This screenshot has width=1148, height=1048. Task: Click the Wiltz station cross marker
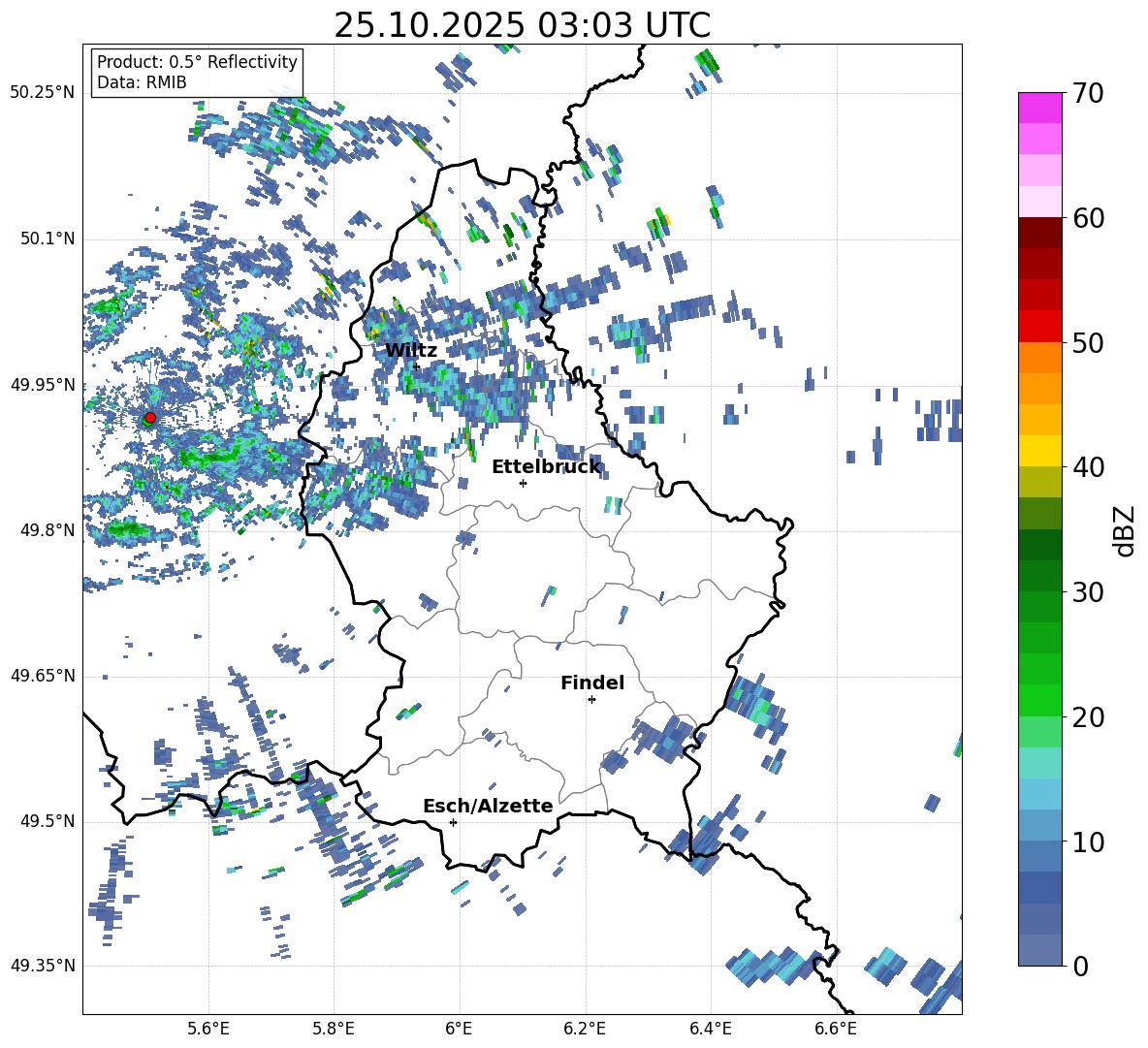pos(417,366)
